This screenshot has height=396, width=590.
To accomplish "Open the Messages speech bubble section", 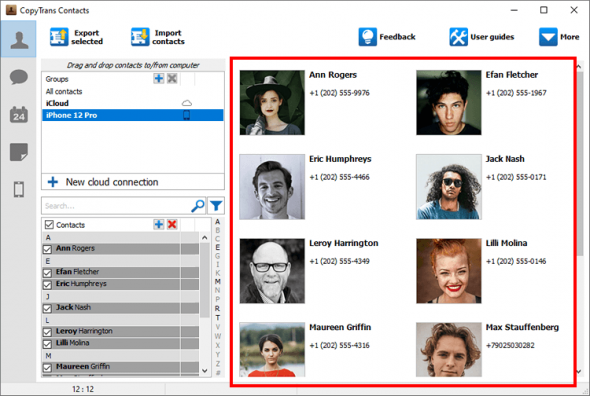I will (19, 77).
